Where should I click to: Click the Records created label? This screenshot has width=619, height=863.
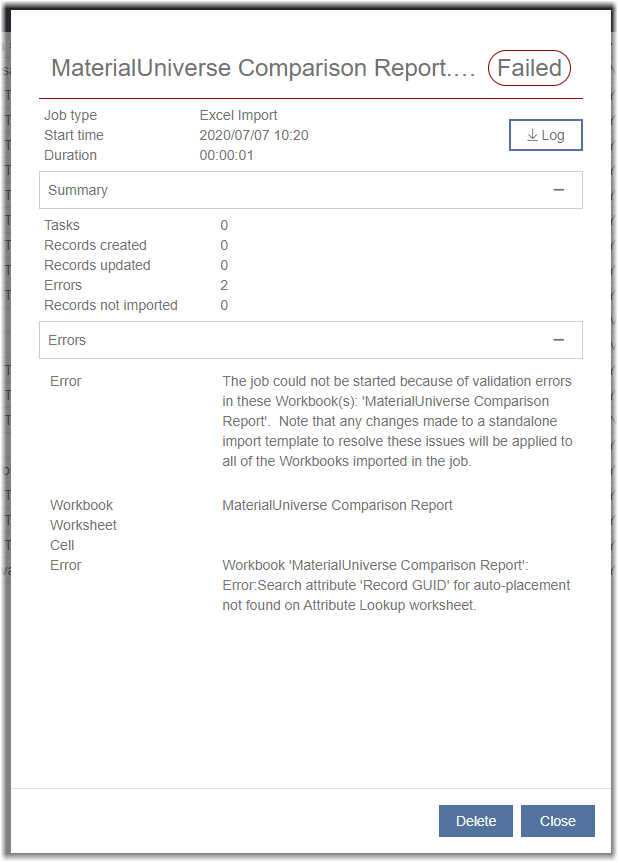(95, 245)
